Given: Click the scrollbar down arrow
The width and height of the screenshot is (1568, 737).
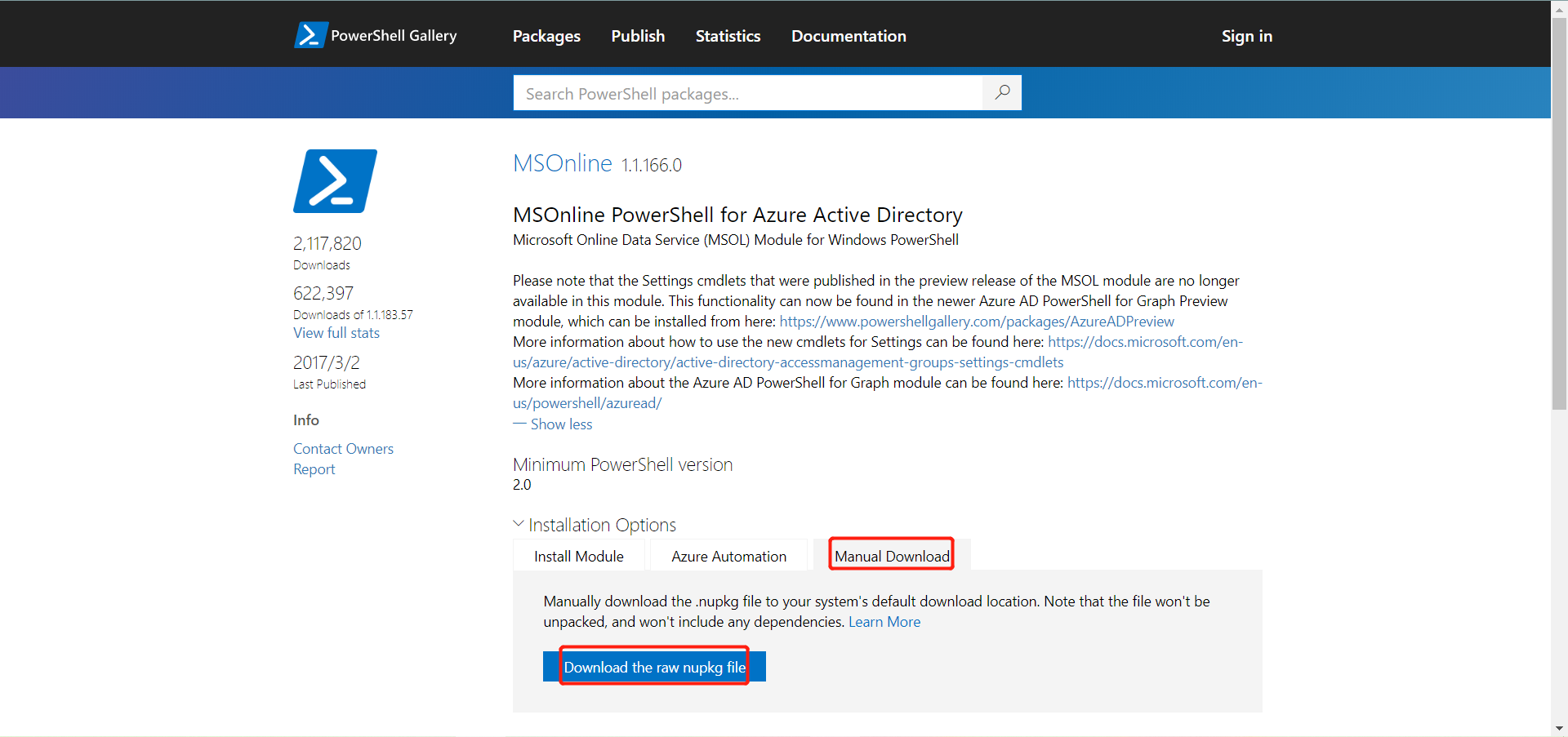Looking at the screenshot, I should coord(1559,728).
